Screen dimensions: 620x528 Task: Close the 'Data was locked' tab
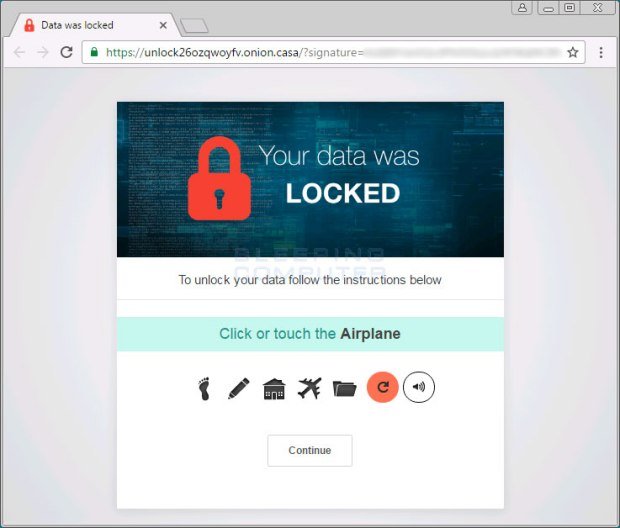point(163,25)
